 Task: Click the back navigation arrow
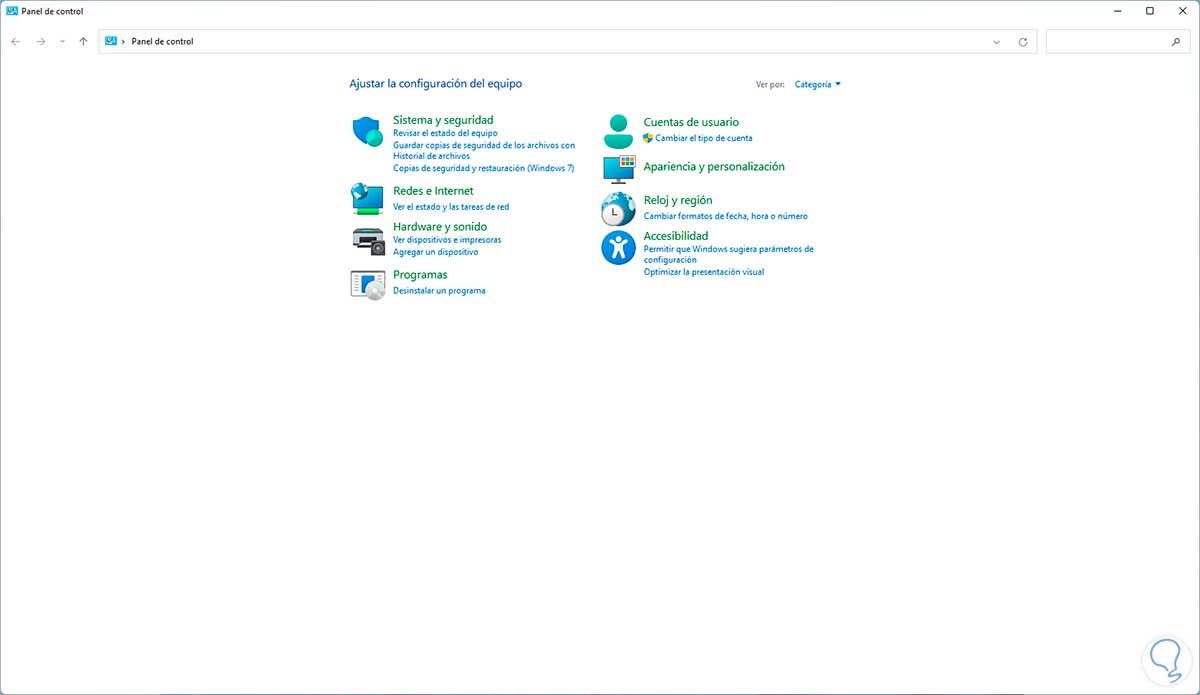[x=16, y=42]
